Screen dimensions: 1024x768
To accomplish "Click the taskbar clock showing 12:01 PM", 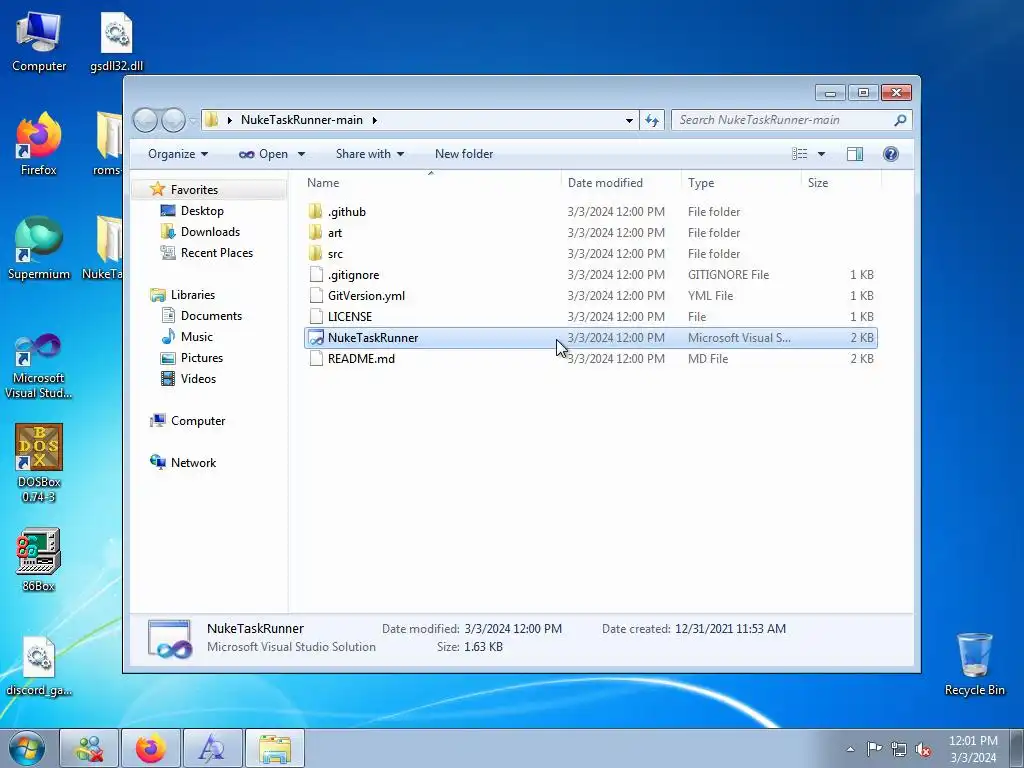I will (x=973, y=749).
